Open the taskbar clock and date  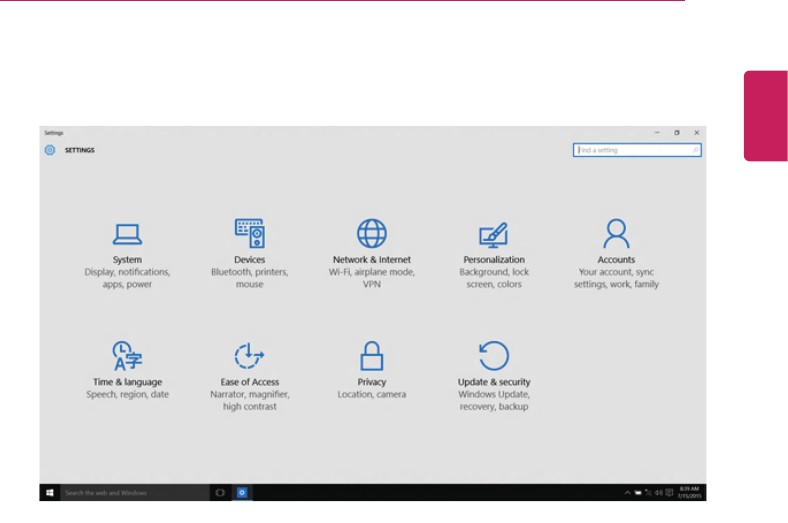tap(689, 492)
